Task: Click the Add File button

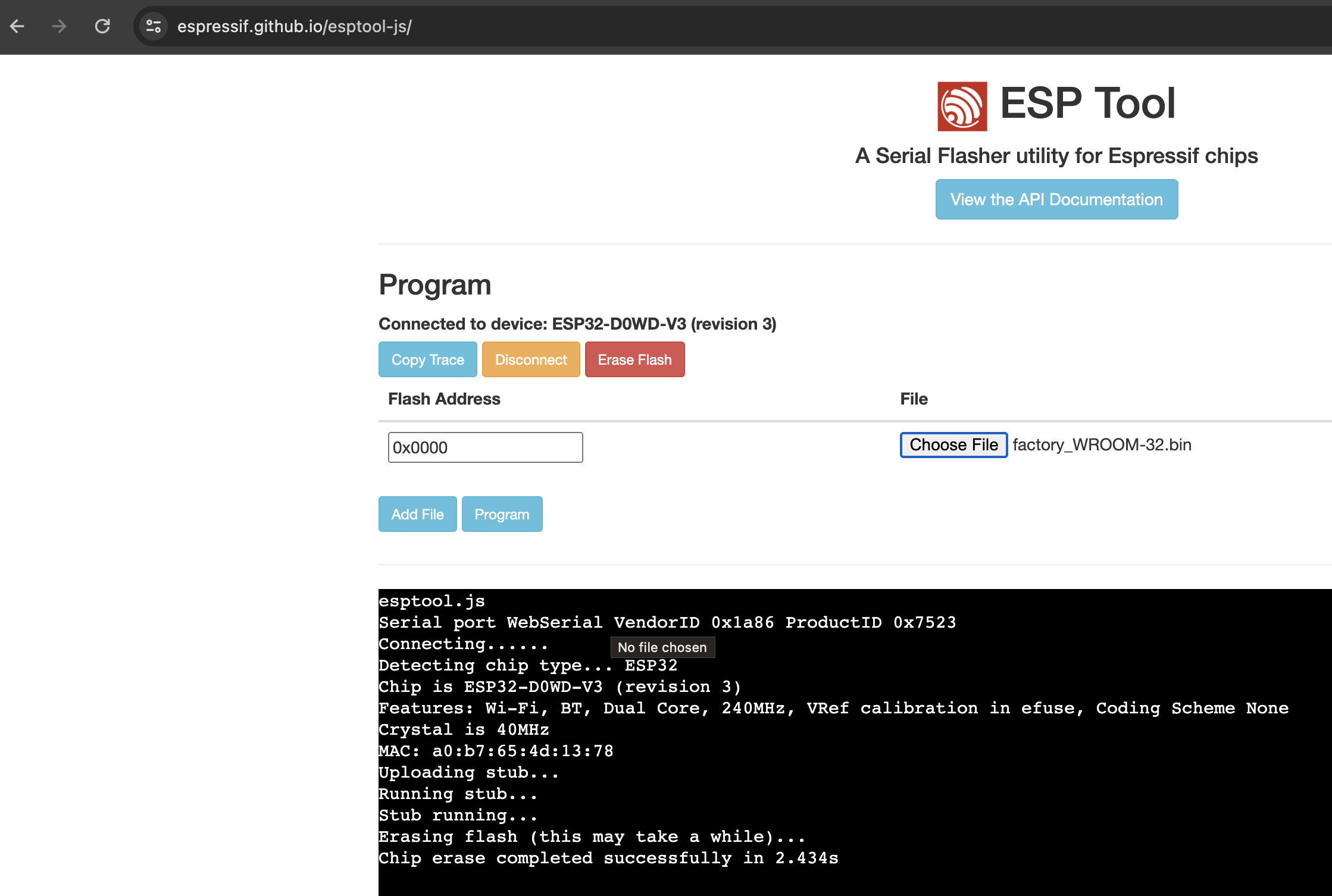Action: pos(417,514)
